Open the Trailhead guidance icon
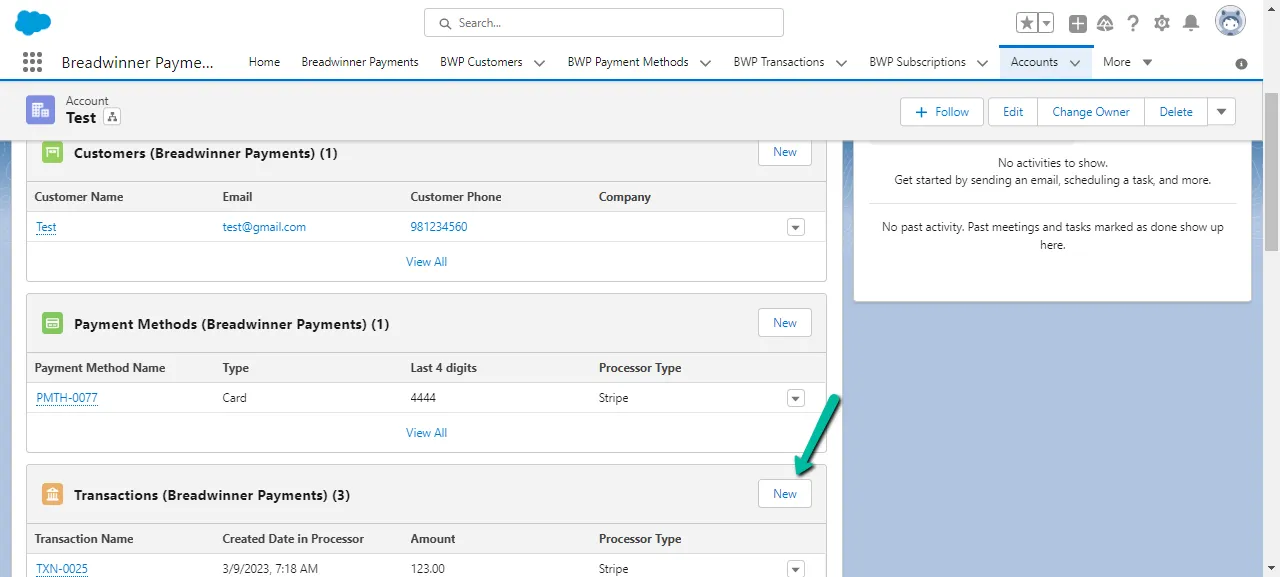1280x577 pixels. 1105,23
